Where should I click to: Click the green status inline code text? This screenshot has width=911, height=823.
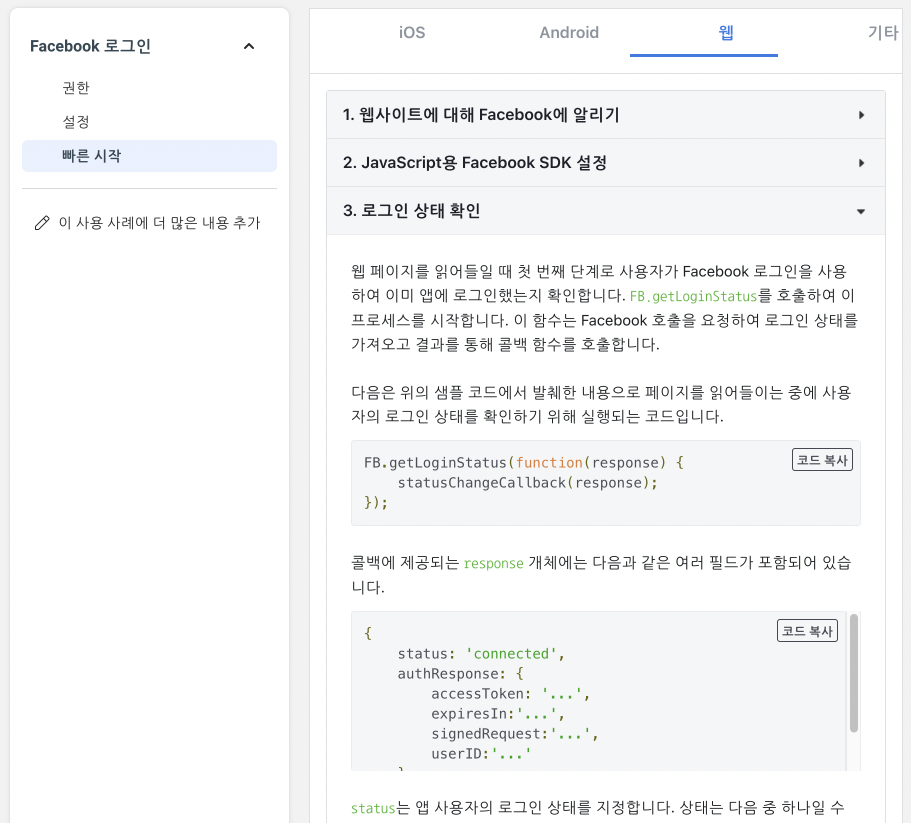(372, 808)
